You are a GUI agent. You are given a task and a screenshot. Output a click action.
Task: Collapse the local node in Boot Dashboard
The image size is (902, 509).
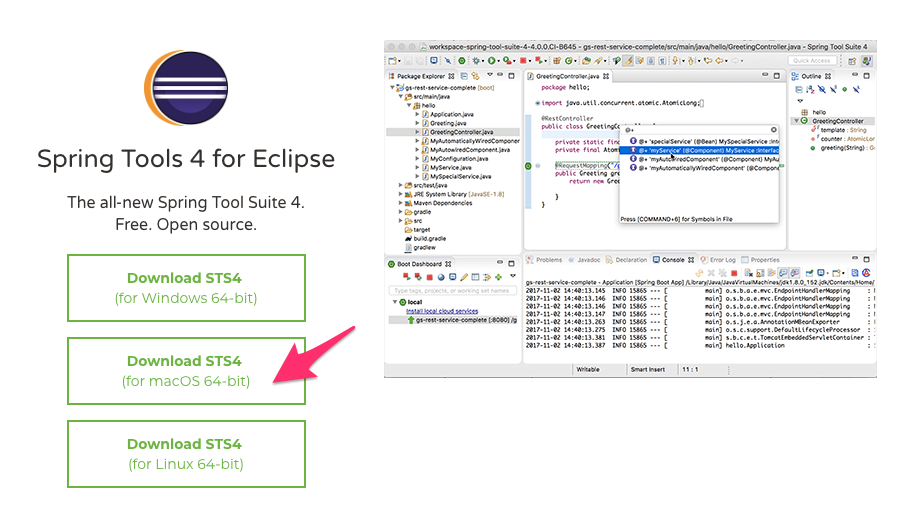pos(395,302)
